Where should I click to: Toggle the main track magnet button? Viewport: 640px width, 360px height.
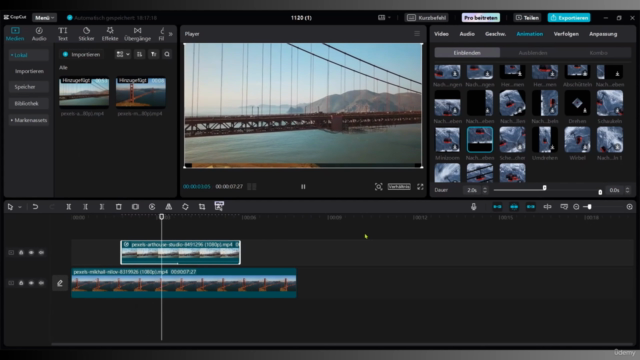(497, 207)
